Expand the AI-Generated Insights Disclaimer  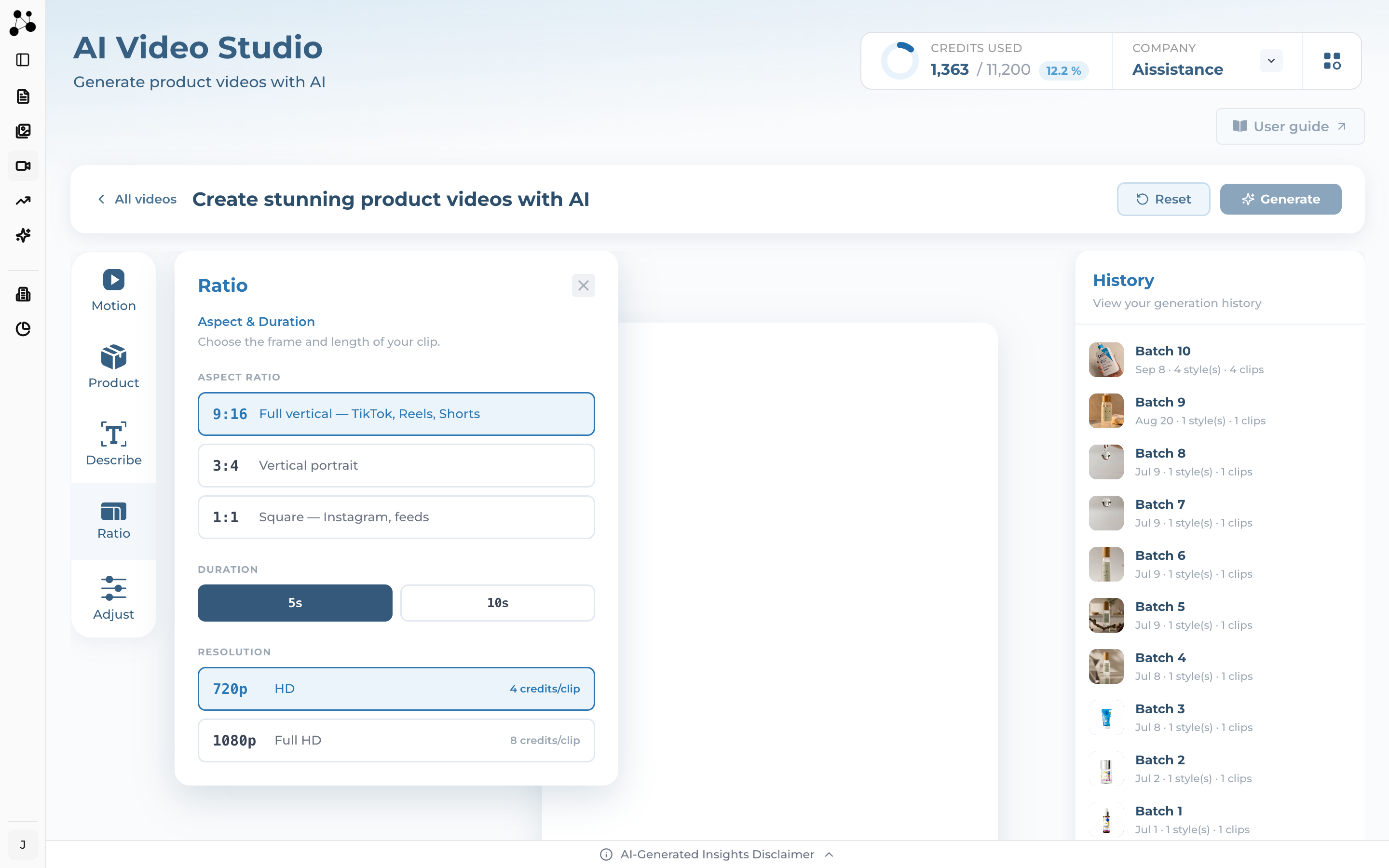[x=717, y=854]
